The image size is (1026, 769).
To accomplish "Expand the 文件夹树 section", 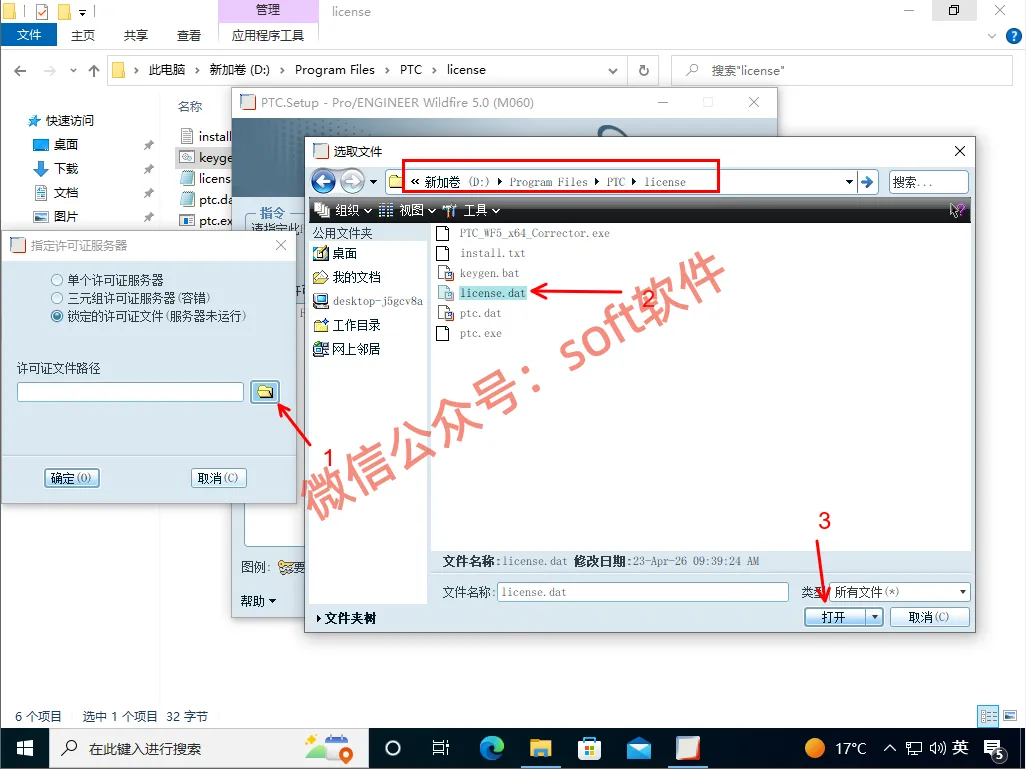I will 346,618.
